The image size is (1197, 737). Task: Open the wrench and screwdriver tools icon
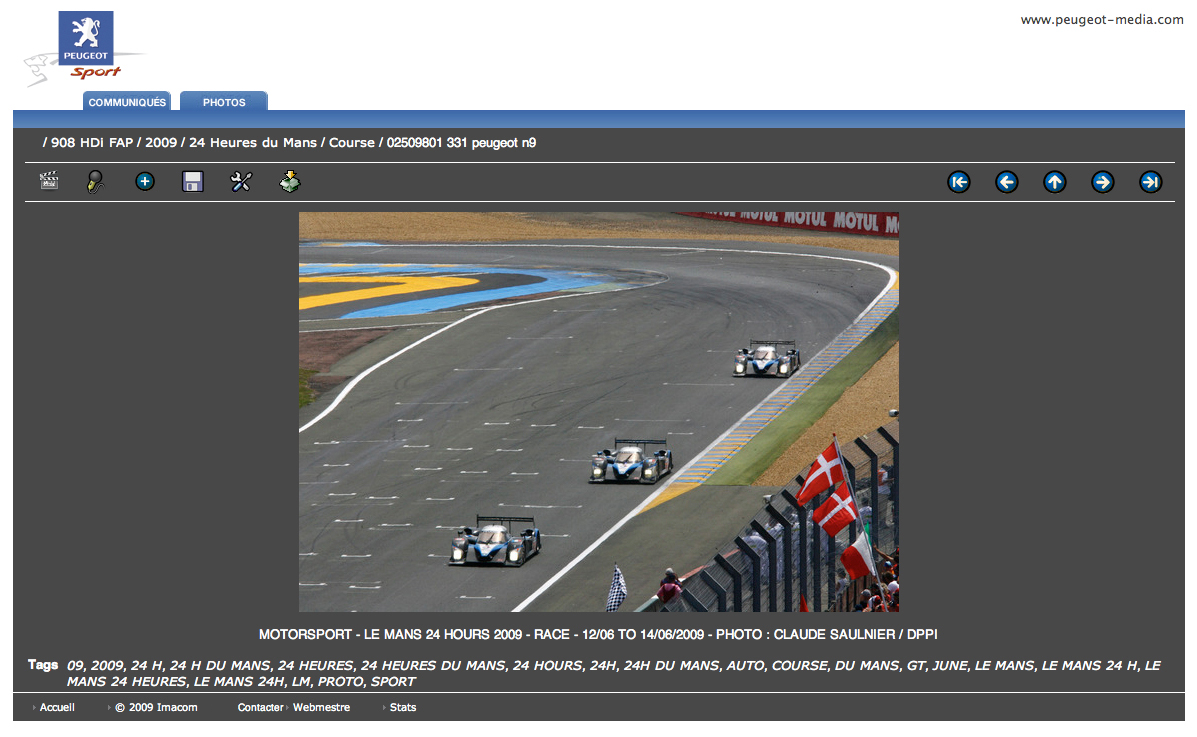[241, 182]
